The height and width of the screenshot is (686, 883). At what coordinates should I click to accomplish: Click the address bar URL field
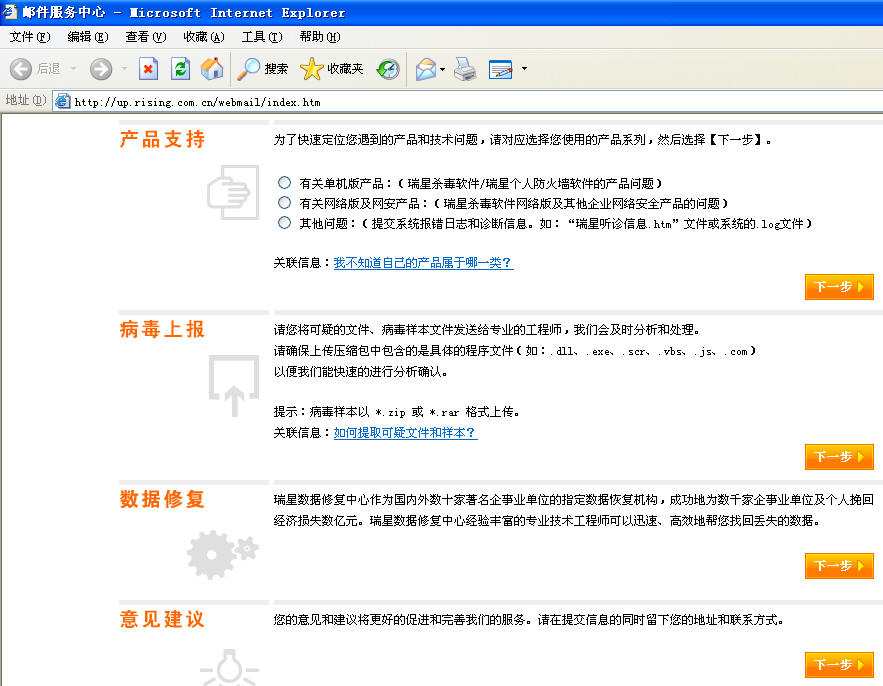(x=450, y=101)
